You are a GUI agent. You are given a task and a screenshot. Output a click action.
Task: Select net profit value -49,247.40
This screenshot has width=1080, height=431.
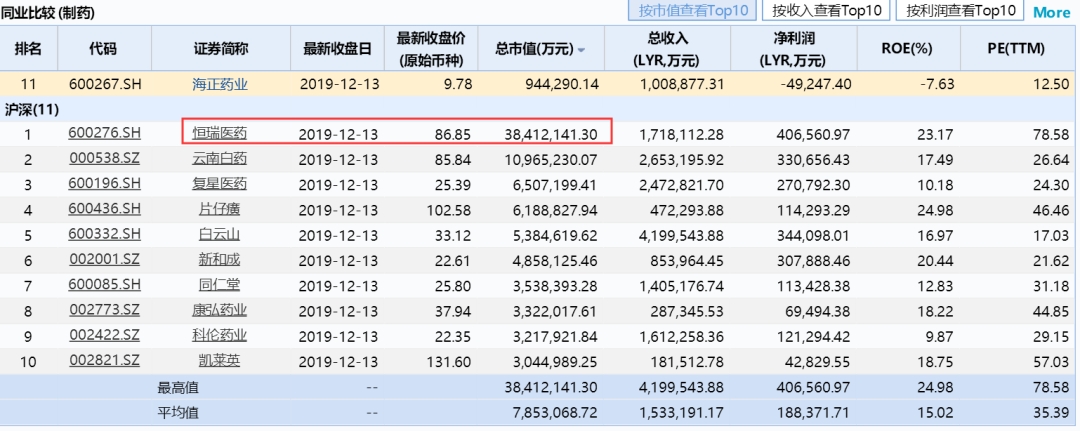coord(814,85)
